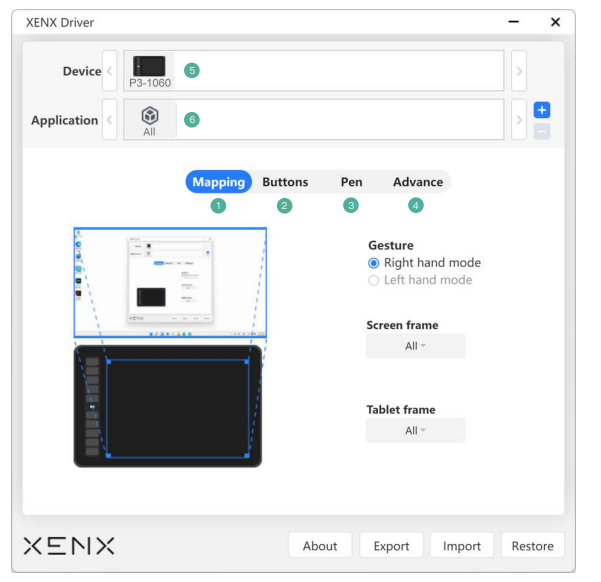
Task: Minimize the XENX Driver window
Action: coord(513,22)
